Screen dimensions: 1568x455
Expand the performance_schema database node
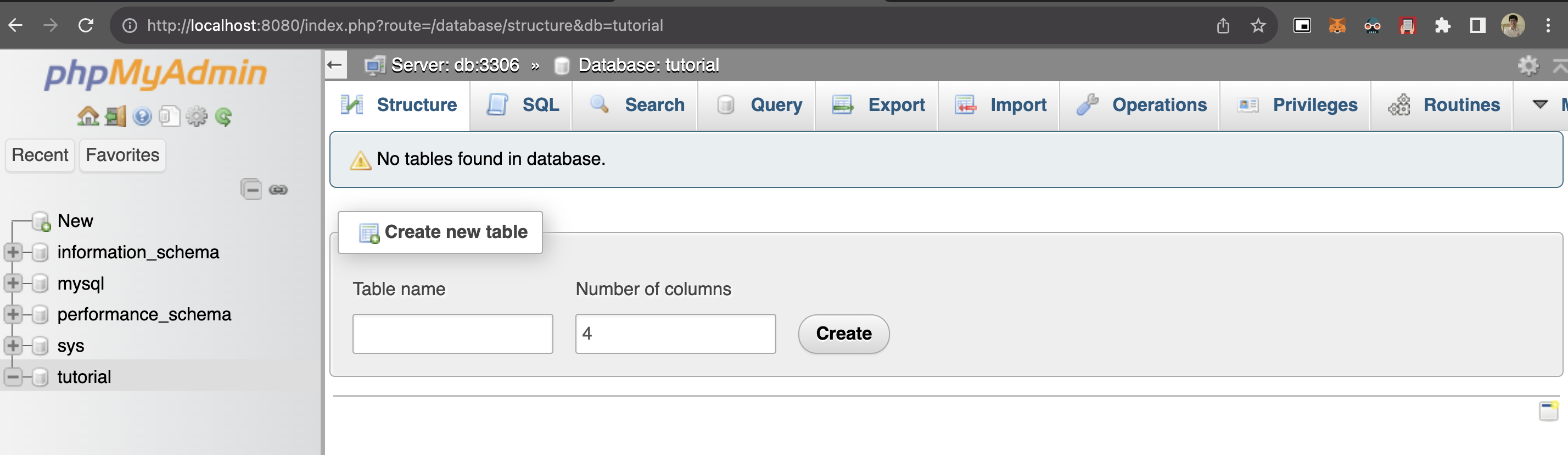click(x=13, y=314)
